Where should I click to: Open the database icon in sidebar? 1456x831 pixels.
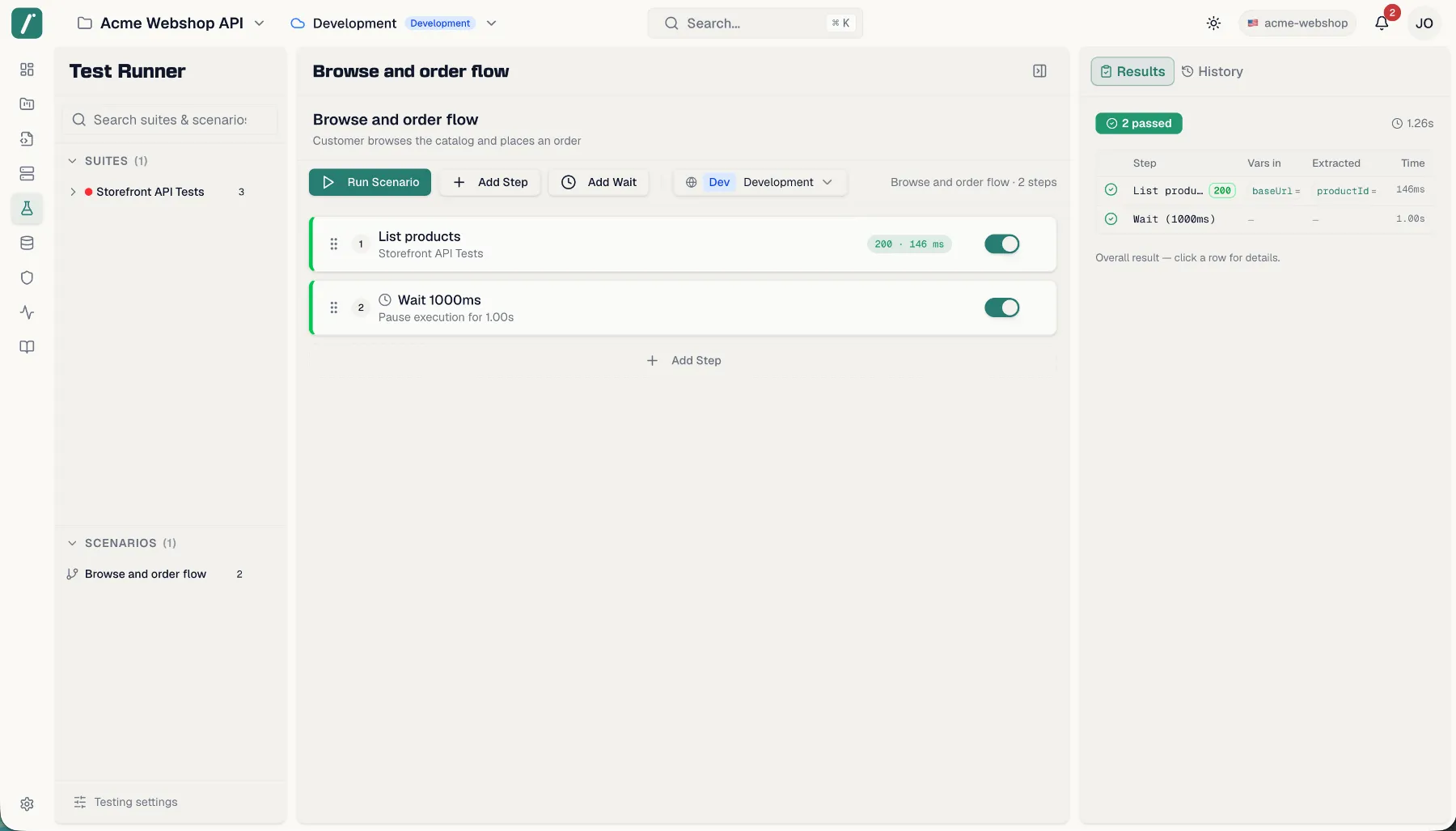point(27,243)
